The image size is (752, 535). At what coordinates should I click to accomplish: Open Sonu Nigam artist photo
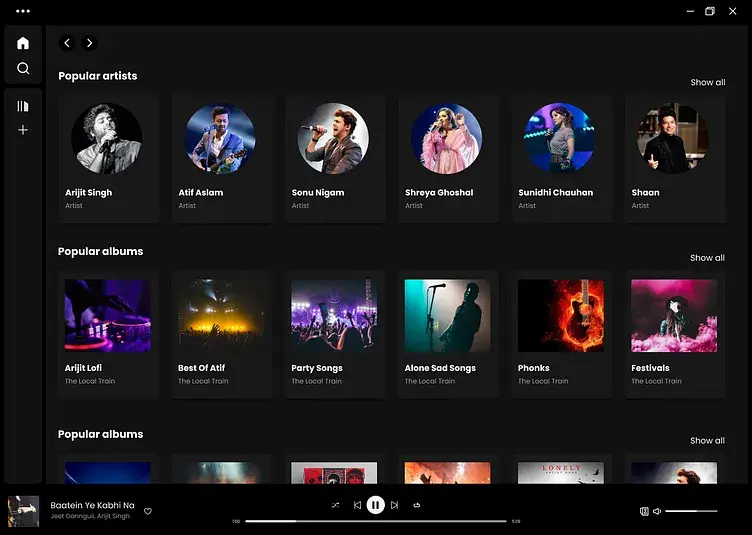(x=333, y=138)
